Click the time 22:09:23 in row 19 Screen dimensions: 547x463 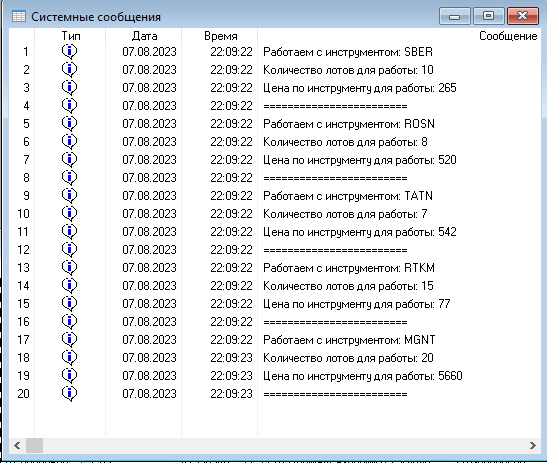pyautogui.click(x=231, y=376)
